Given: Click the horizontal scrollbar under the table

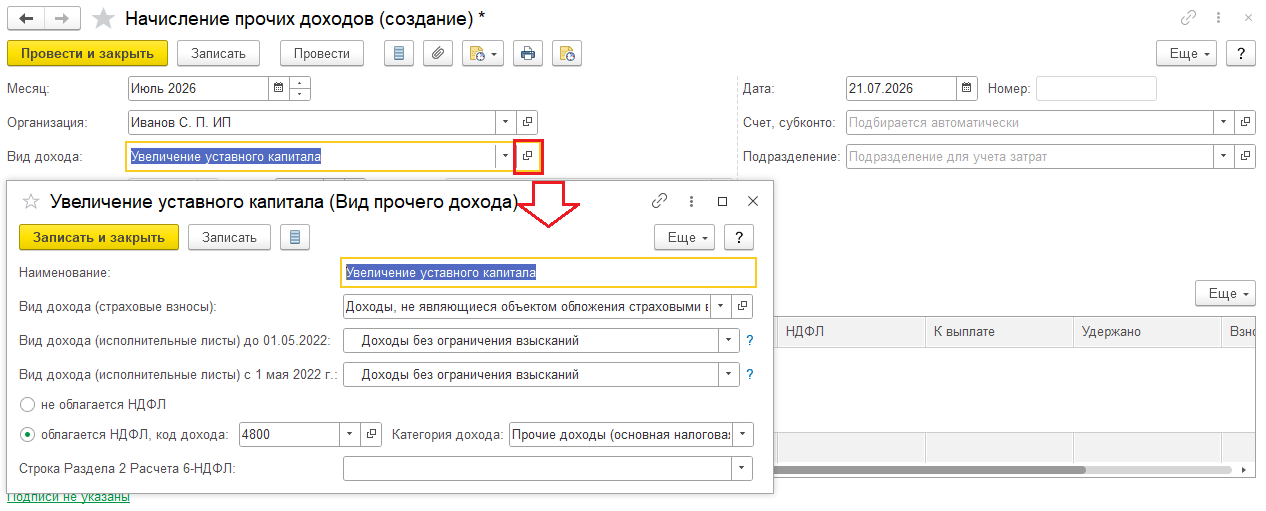Looking at the screenshot, I should tap(1015, 470).
